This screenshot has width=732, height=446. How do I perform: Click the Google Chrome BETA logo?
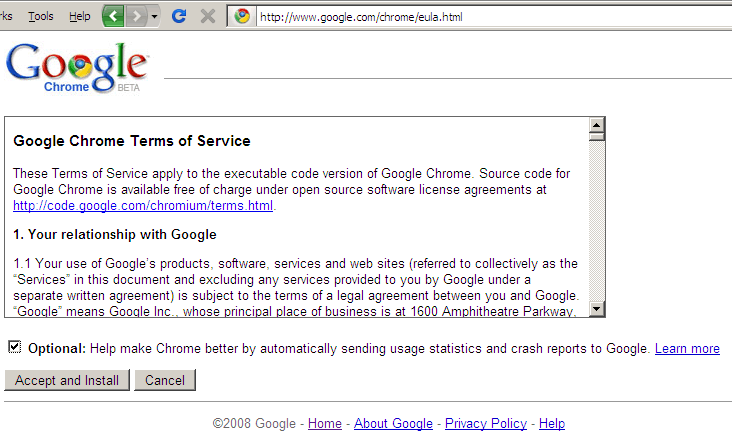[x=77, y=67]
